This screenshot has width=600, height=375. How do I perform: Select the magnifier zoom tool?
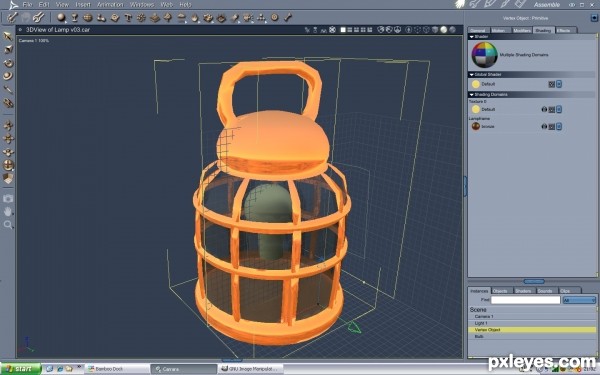(8, 225)
